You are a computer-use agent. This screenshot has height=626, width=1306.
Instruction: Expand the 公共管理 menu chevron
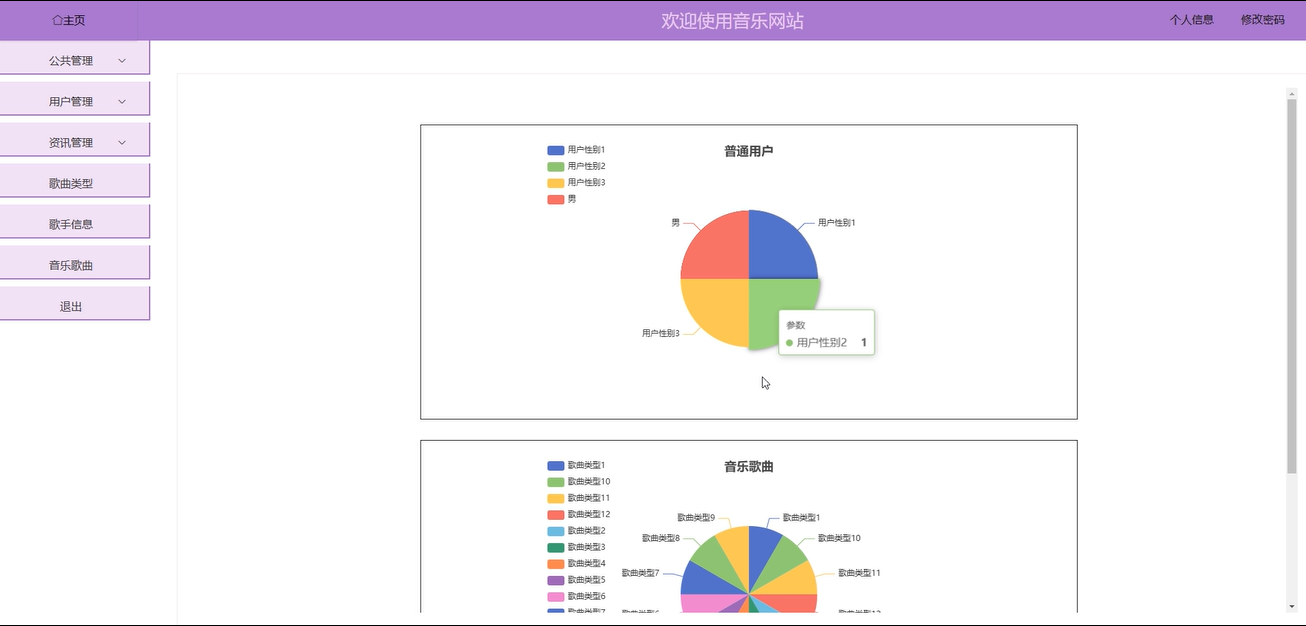click(122, 60)
